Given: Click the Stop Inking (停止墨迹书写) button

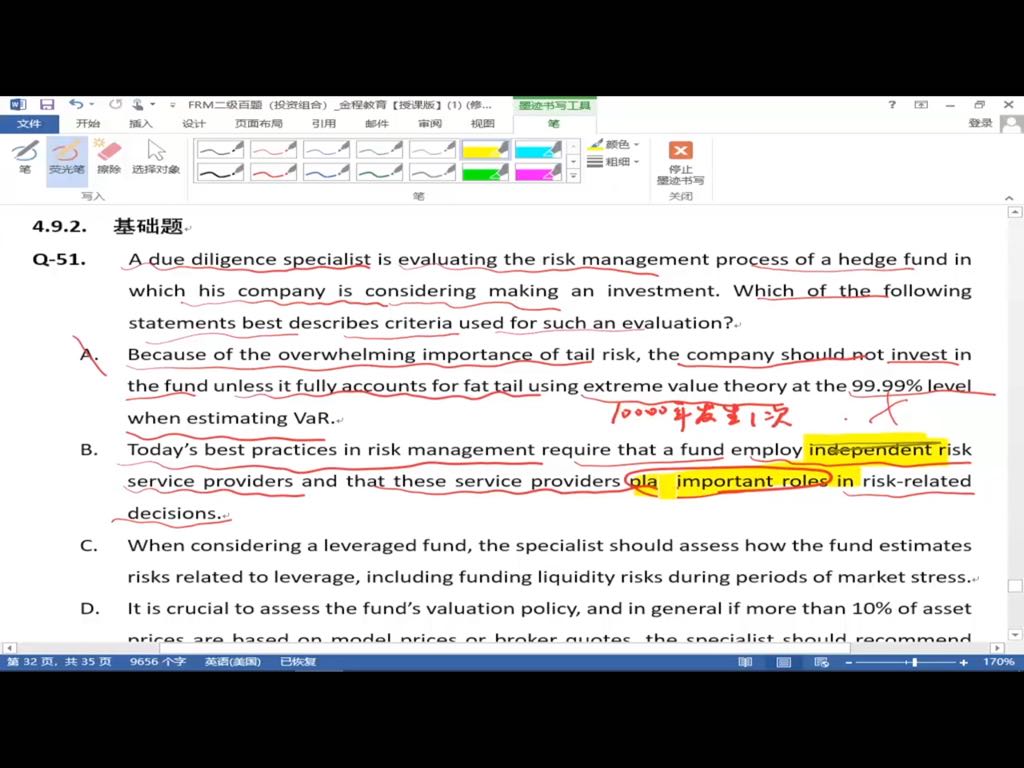Looking at the screenshot, I should coord(680,162).
